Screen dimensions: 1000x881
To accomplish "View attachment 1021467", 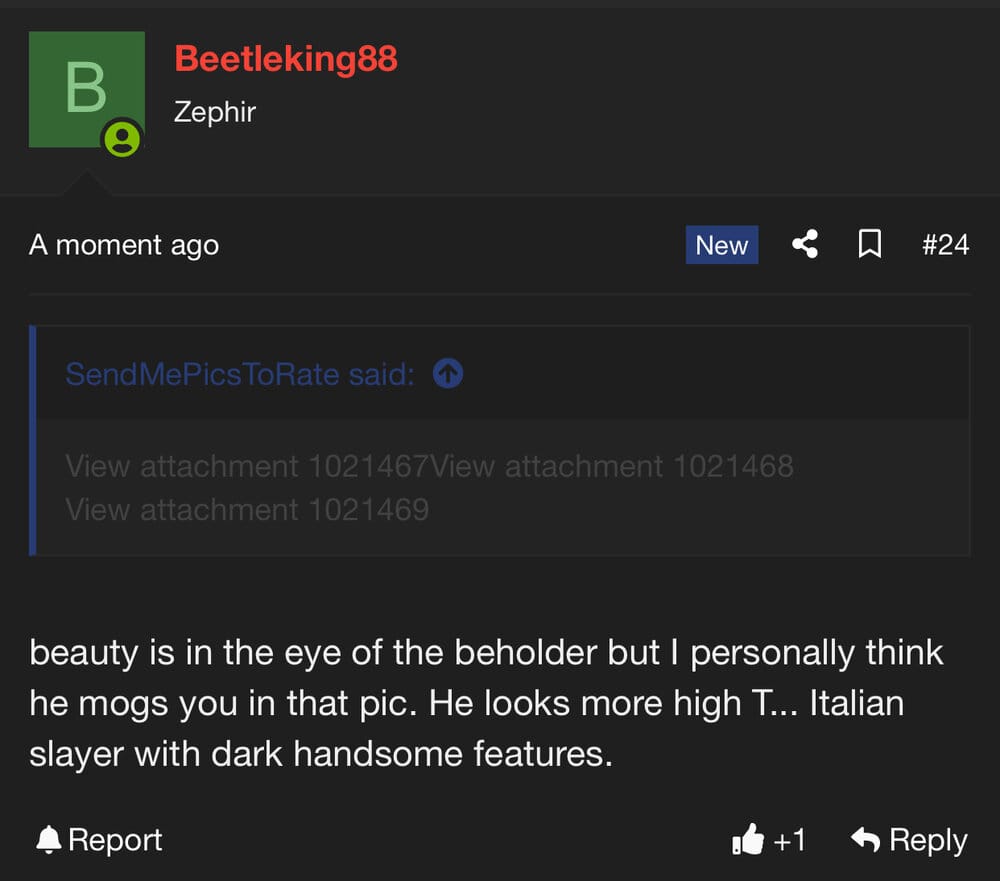I will coord(247,466).
